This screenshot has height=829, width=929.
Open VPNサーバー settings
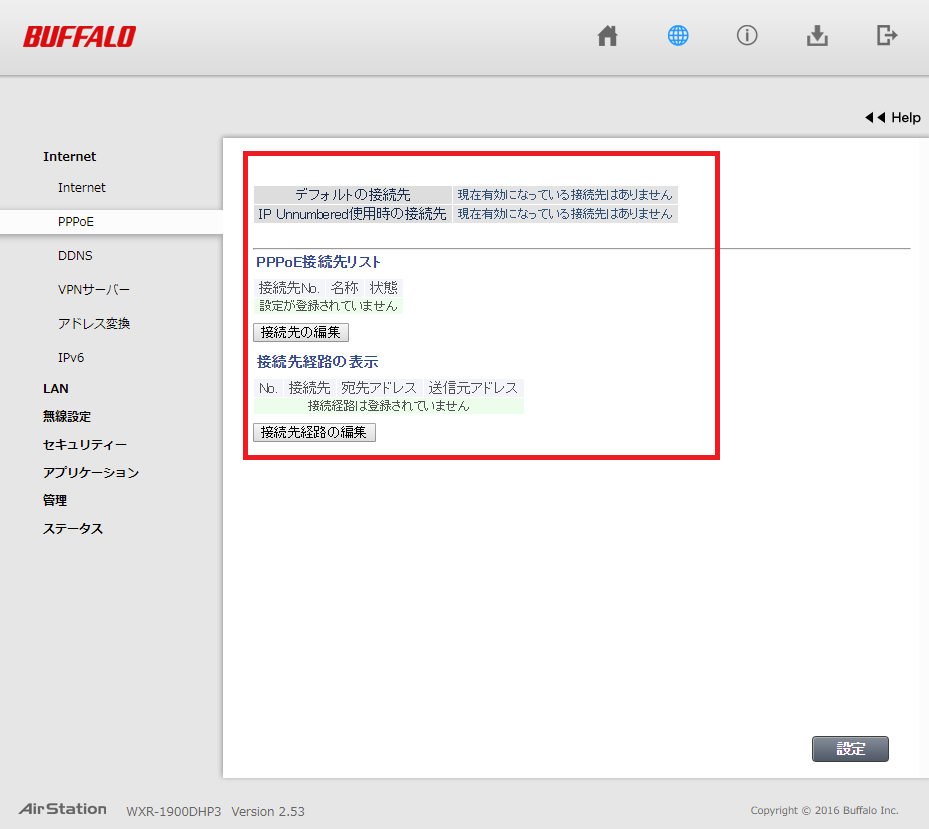coord(94,290)
